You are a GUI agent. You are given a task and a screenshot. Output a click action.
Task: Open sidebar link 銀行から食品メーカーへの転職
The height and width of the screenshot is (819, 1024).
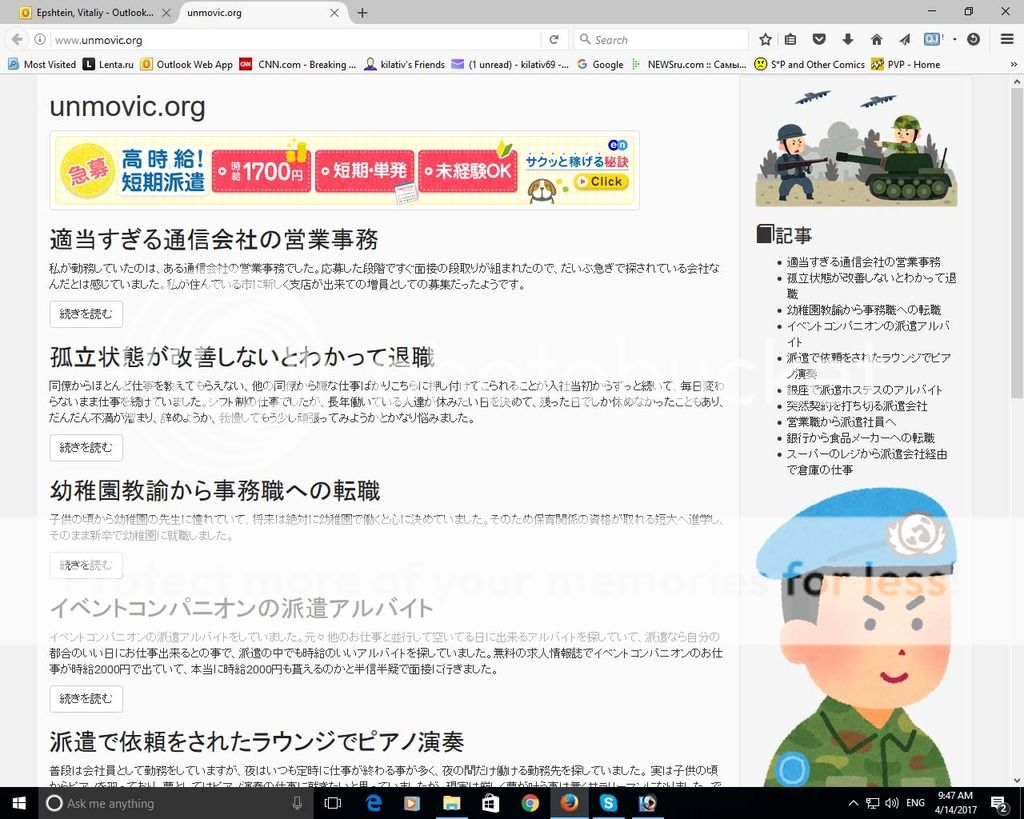[860, 438]
